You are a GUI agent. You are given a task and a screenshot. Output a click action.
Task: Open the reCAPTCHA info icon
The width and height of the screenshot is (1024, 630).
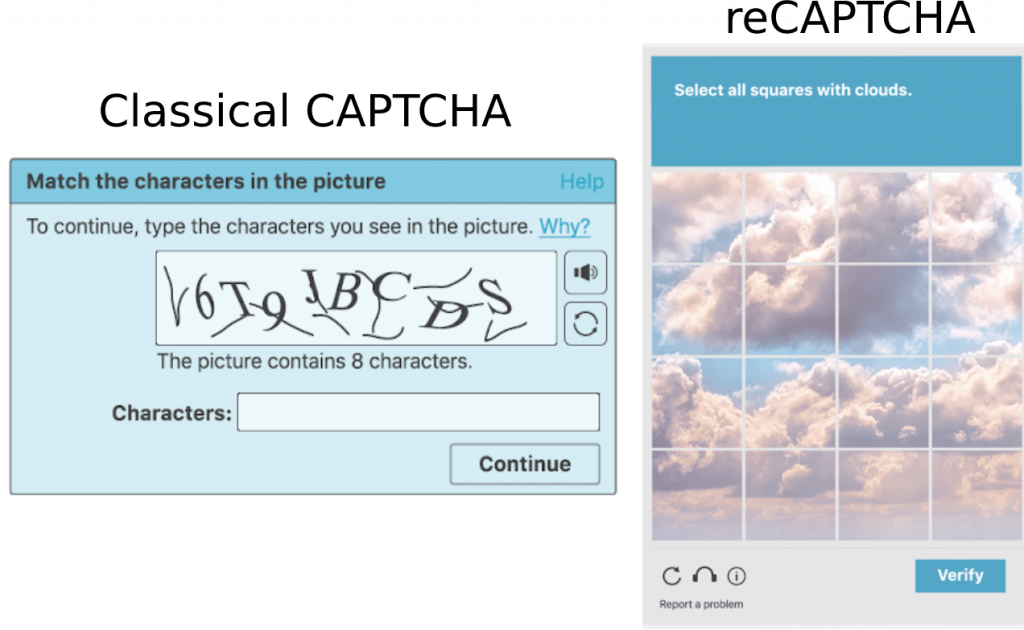736,576
